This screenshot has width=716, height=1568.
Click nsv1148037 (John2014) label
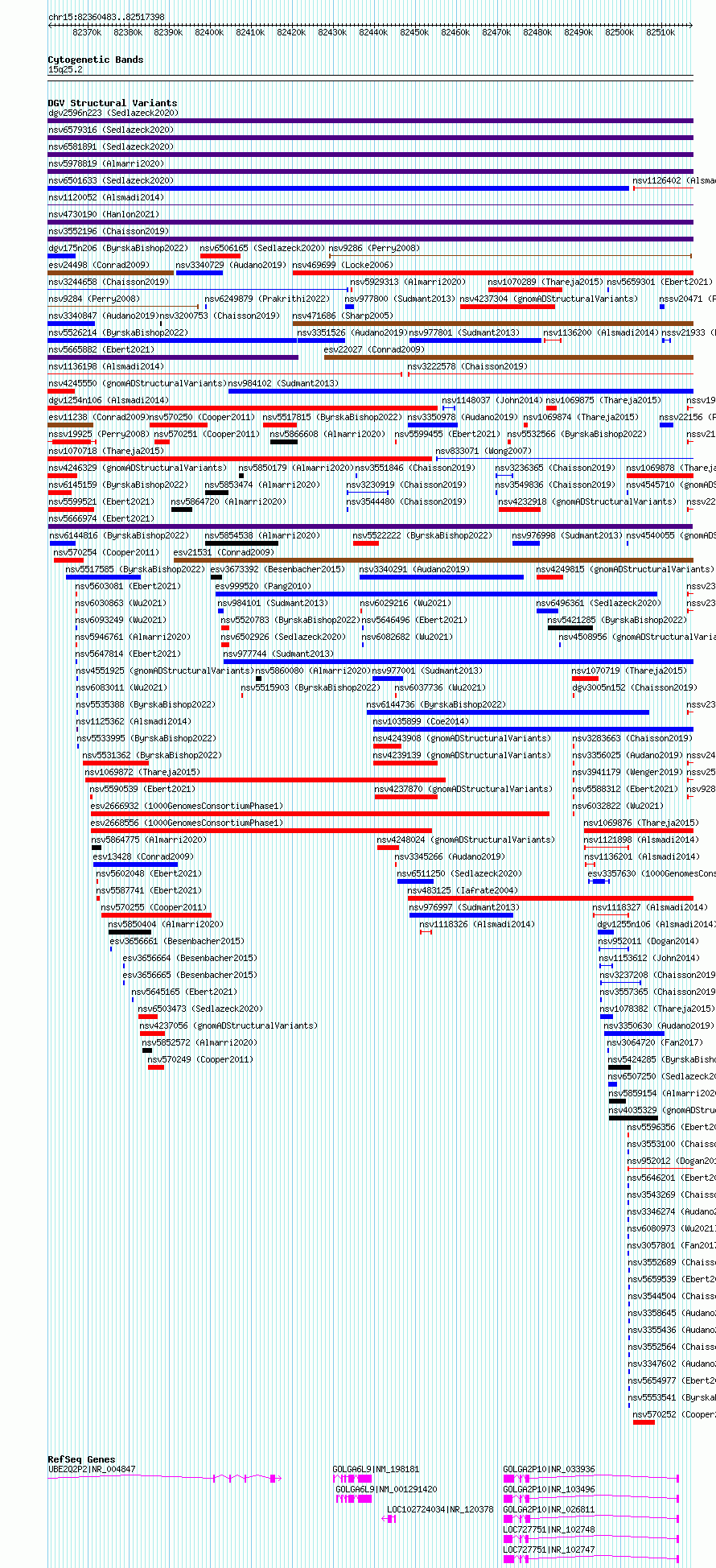click(x=492, y=400)
